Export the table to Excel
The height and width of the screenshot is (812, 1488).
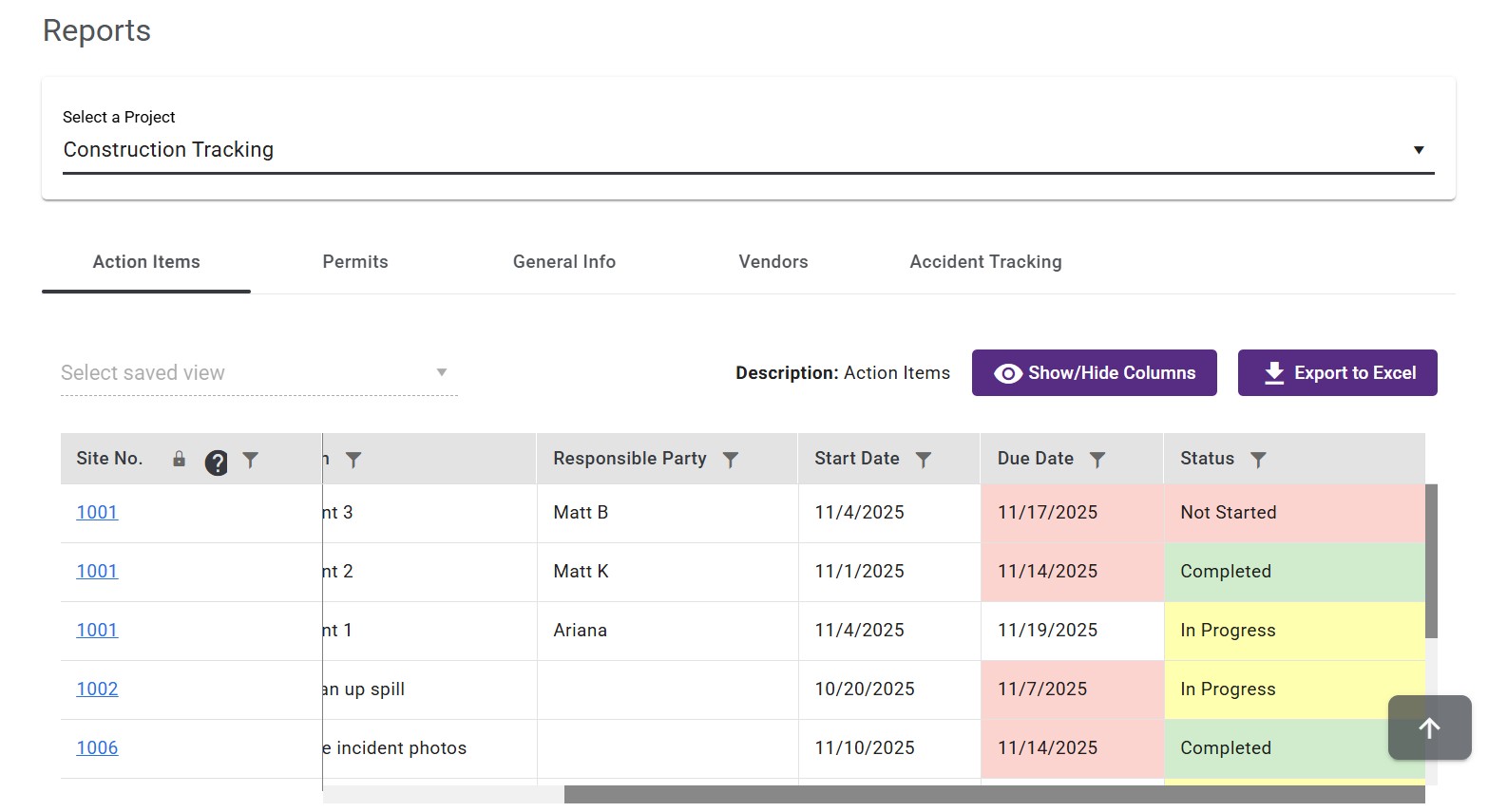1337,373
